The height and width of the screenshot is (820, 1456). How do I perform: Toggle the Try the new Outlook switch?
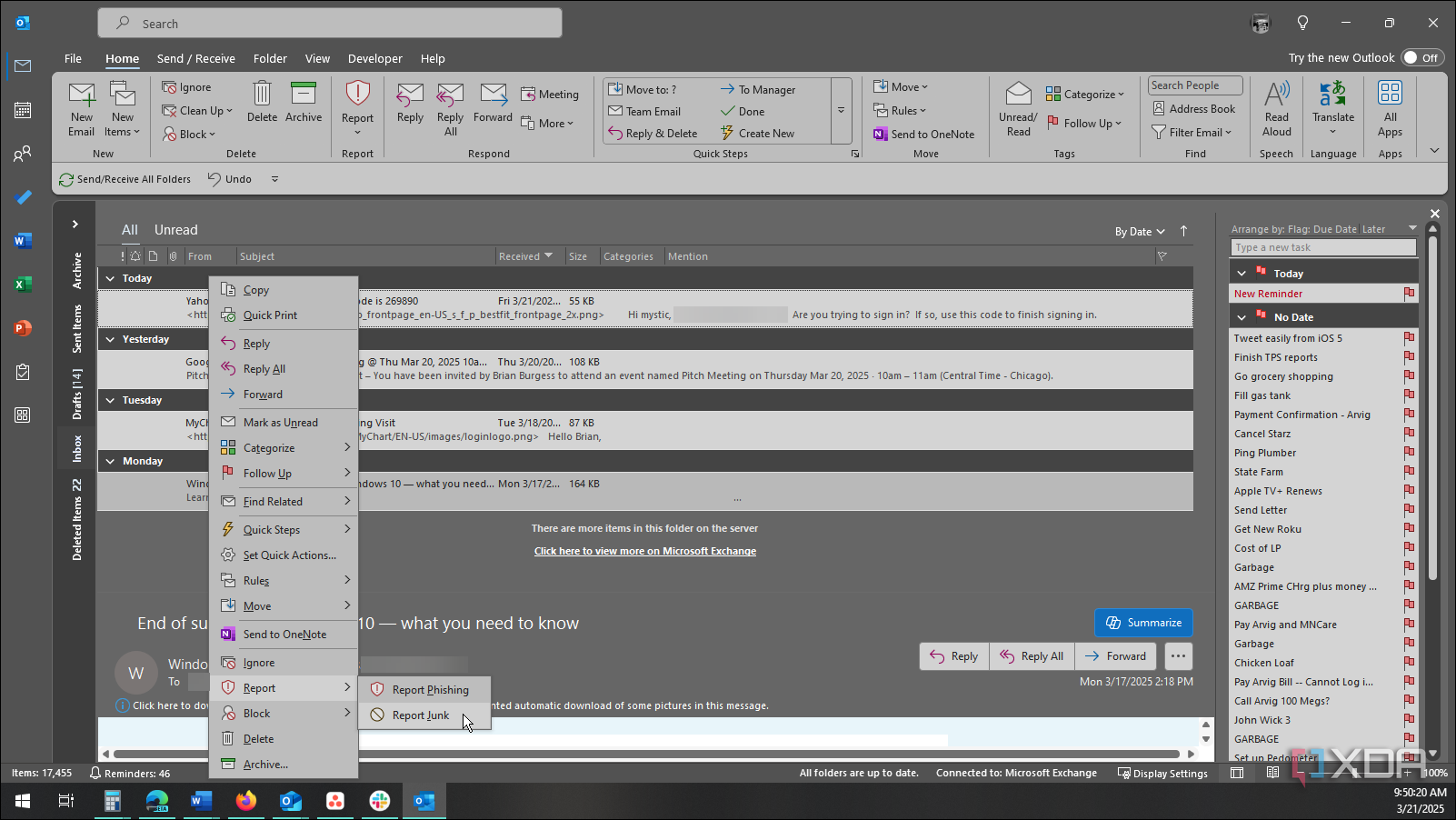[1421, 57]
